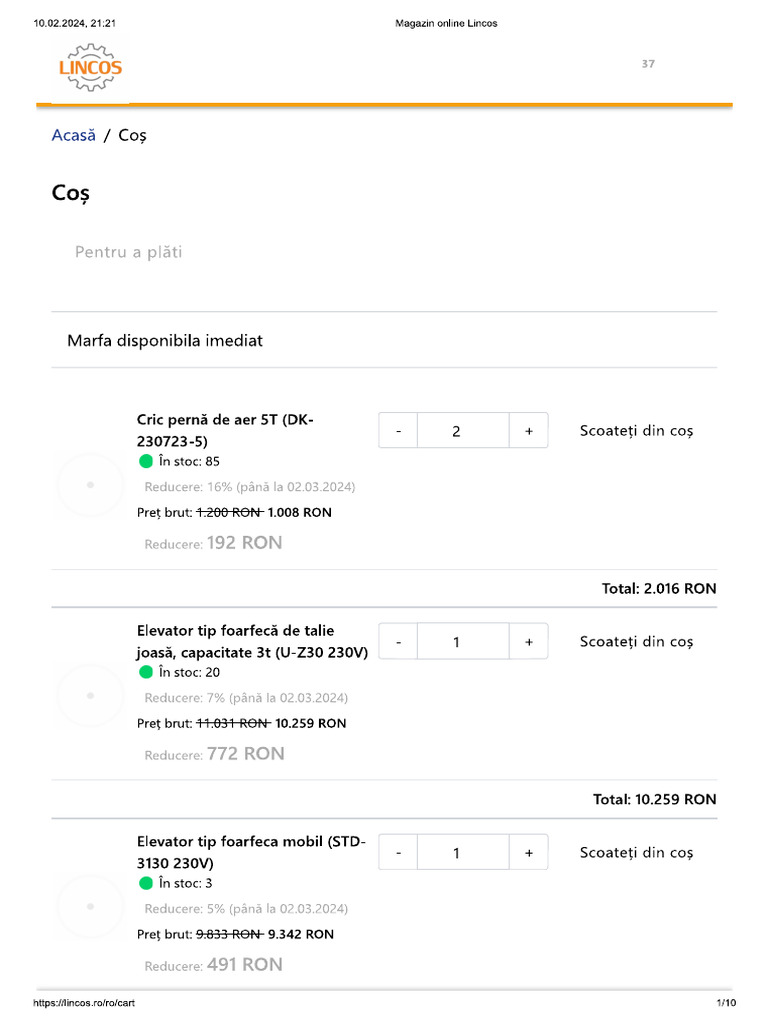This screenshot has width=768, height=1024.
Task: Click the cart counter showing 37
Action: click(x=648, y=64)
